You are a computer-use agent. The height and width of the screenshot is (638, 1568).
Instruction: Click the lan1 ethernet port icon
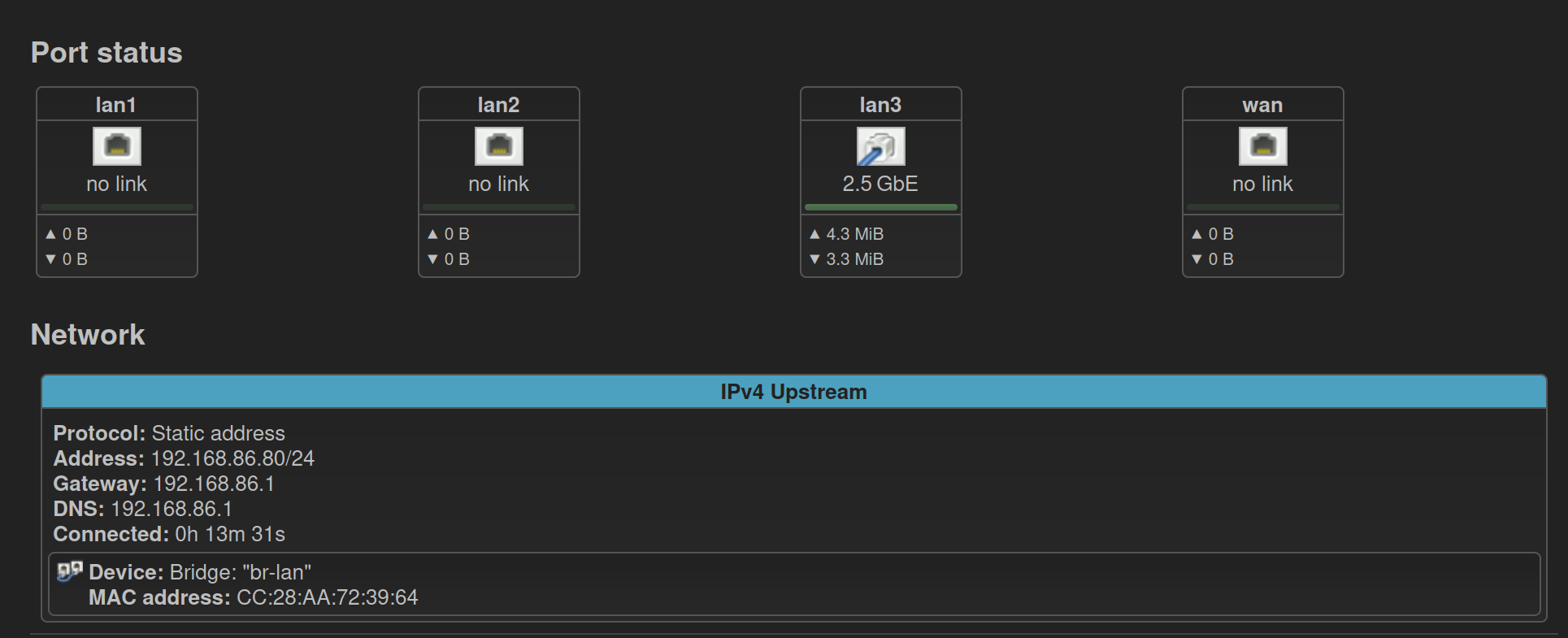(117, 146)
